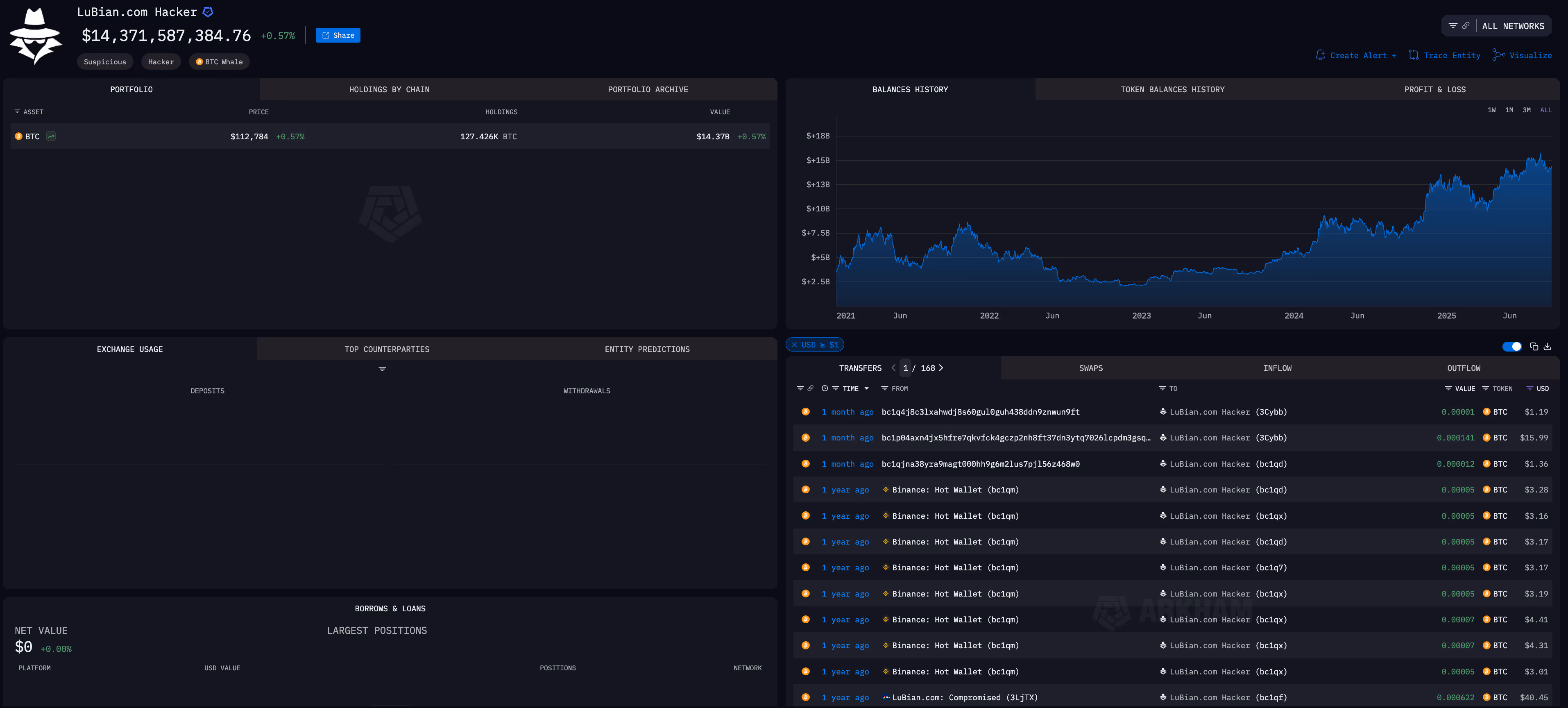
Task: Expand the TIME column sort arrow
Action: tap(866, 388)
